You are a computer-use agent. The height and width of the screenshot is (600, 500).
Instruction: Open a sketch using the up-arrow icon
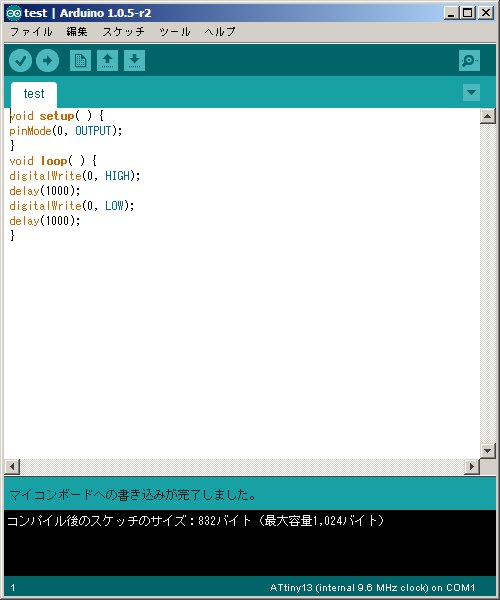(x=107, y=60)
